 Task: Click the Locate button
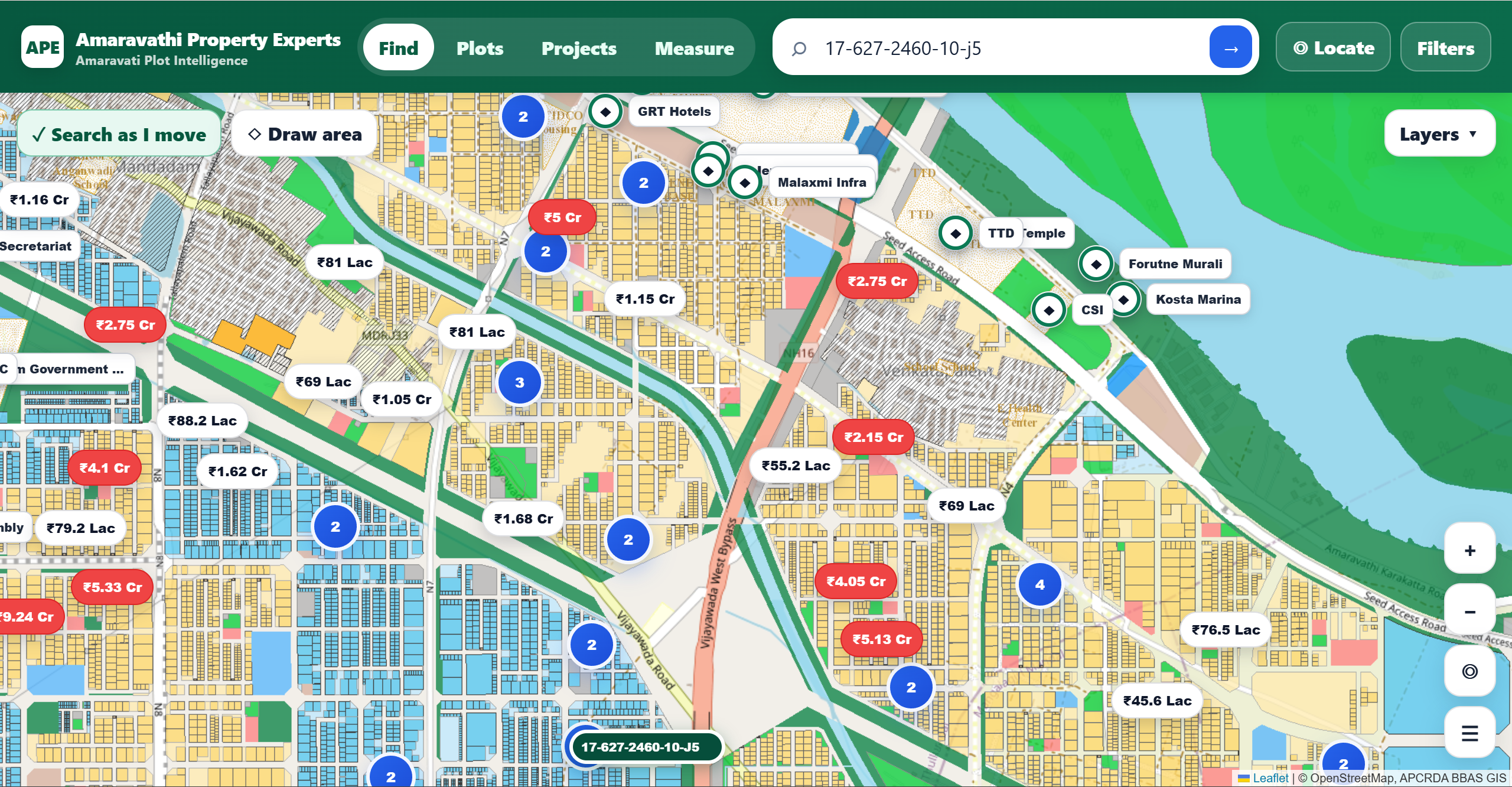pos(1333,48)
